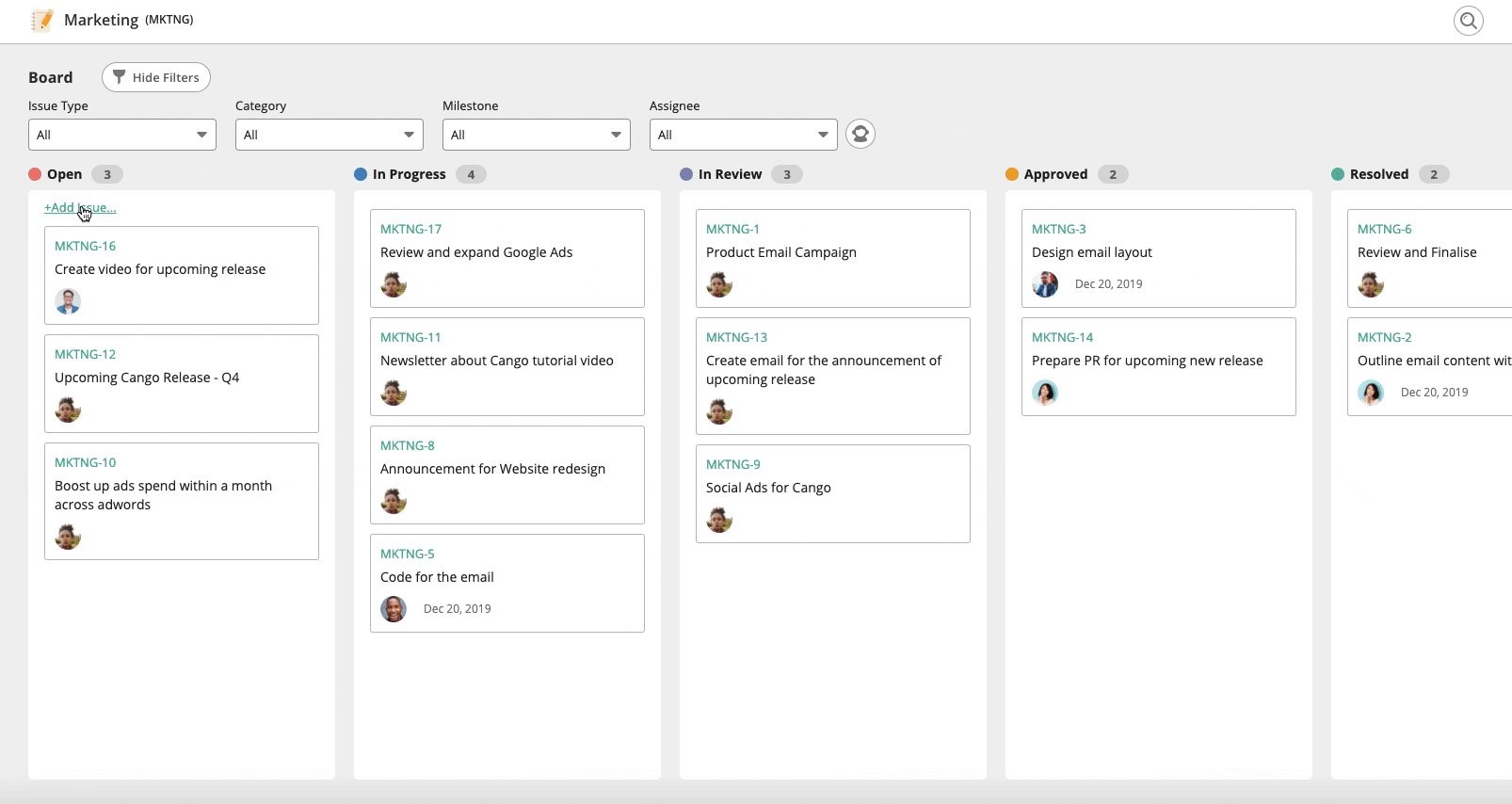Expand the Assignee filter dropdown
The image size is (1512, 804).
pos(744,135)
